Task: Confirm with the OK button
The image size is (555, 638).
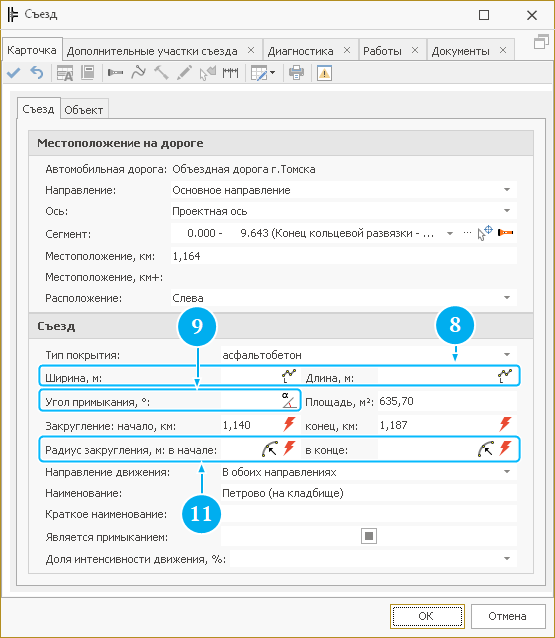Action: (x=427, y=616)
